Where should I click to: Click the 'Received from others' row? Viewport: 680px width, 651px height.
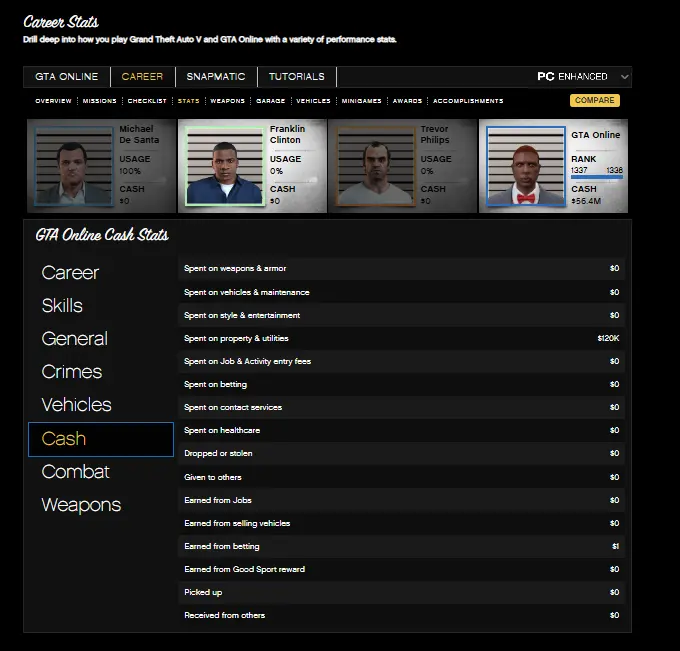coord(401,615)
